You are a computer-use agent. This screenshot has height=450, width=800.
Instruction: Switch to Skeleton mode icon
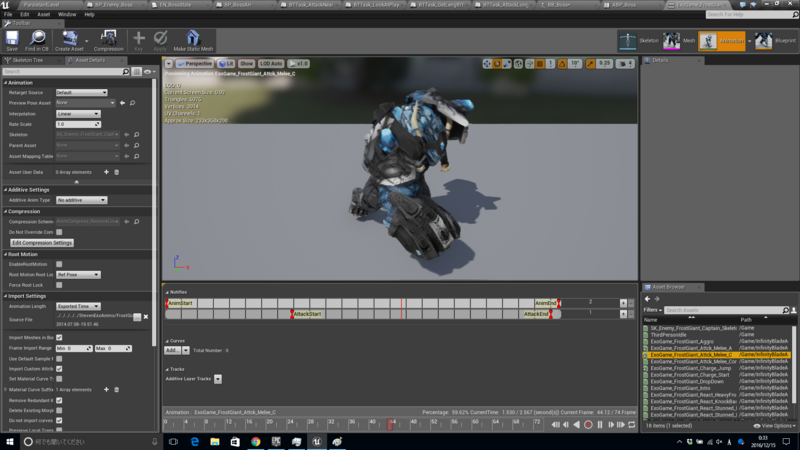tap(628, 41)
